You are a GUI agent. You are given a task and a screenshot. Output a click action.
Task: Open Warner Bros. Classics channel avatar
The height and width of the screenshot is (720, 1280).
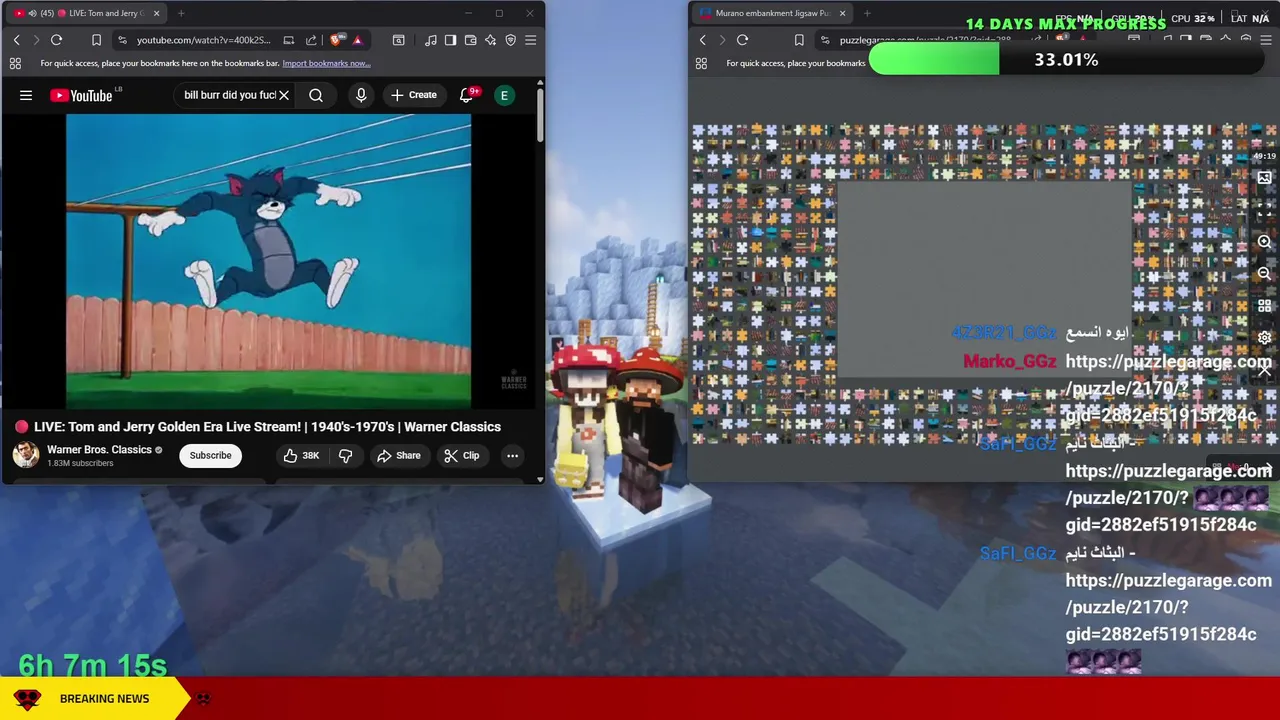tap(26, 455)
